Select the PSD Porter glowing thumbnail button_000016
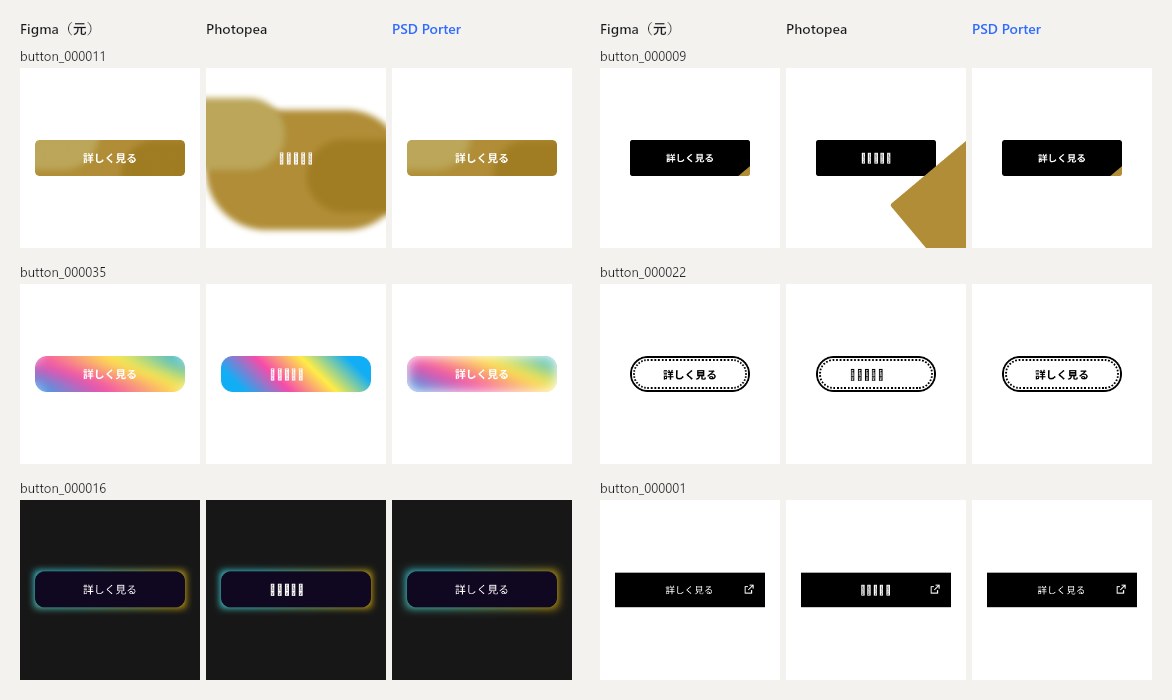 click(482, 589)
